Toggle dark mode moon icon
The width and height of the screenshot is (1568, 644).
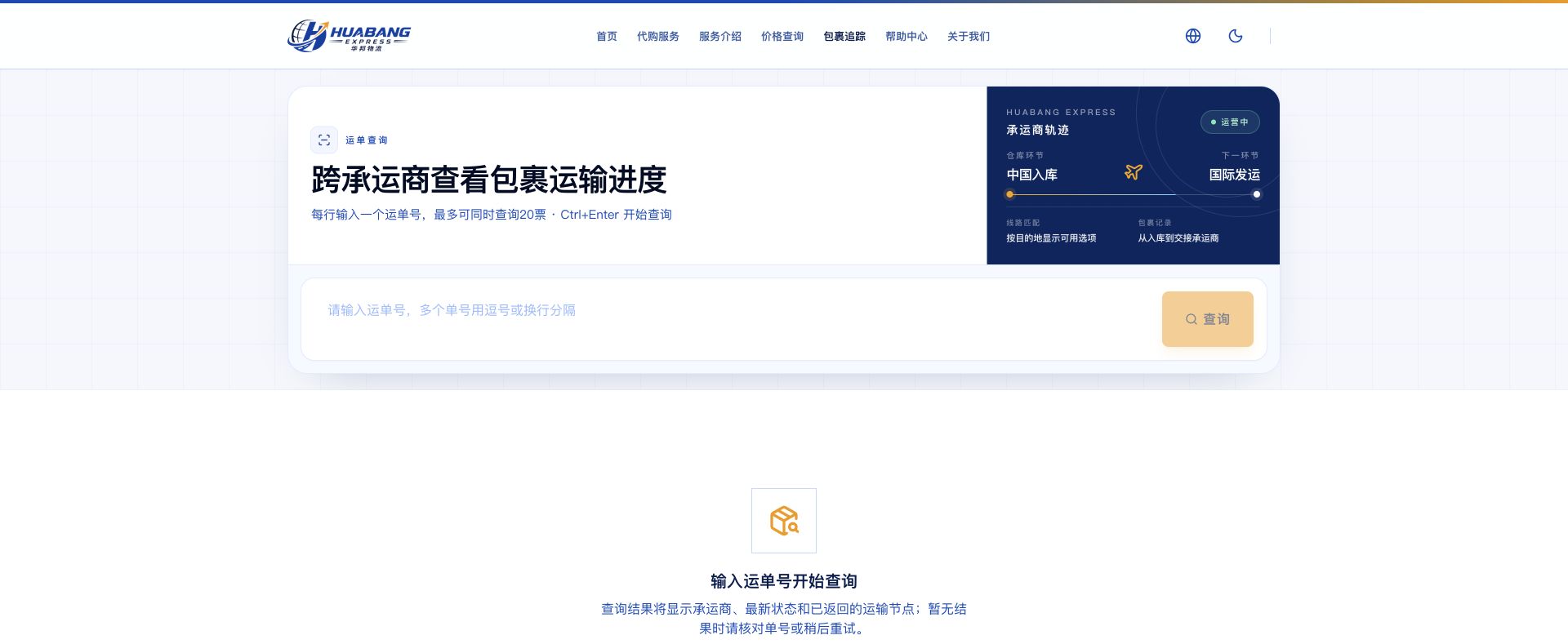[x=1236, y=36]
